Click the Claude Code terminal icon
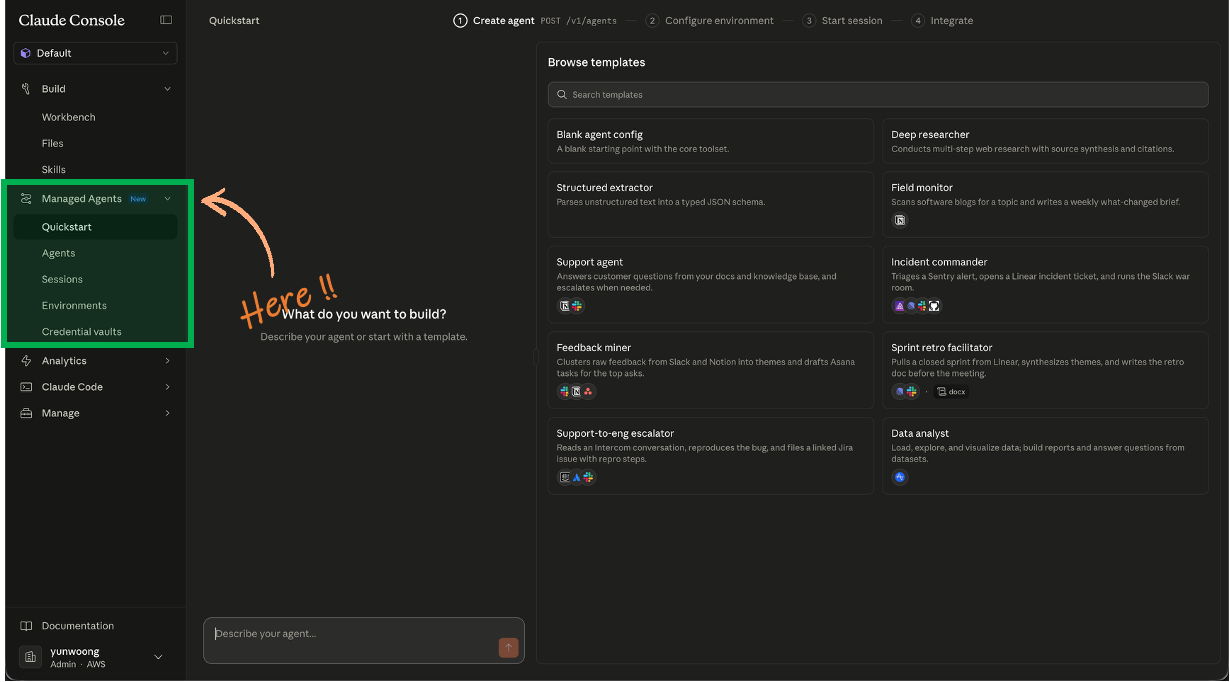Viewport: 1230px width, 682px height. tap(26, 387)
